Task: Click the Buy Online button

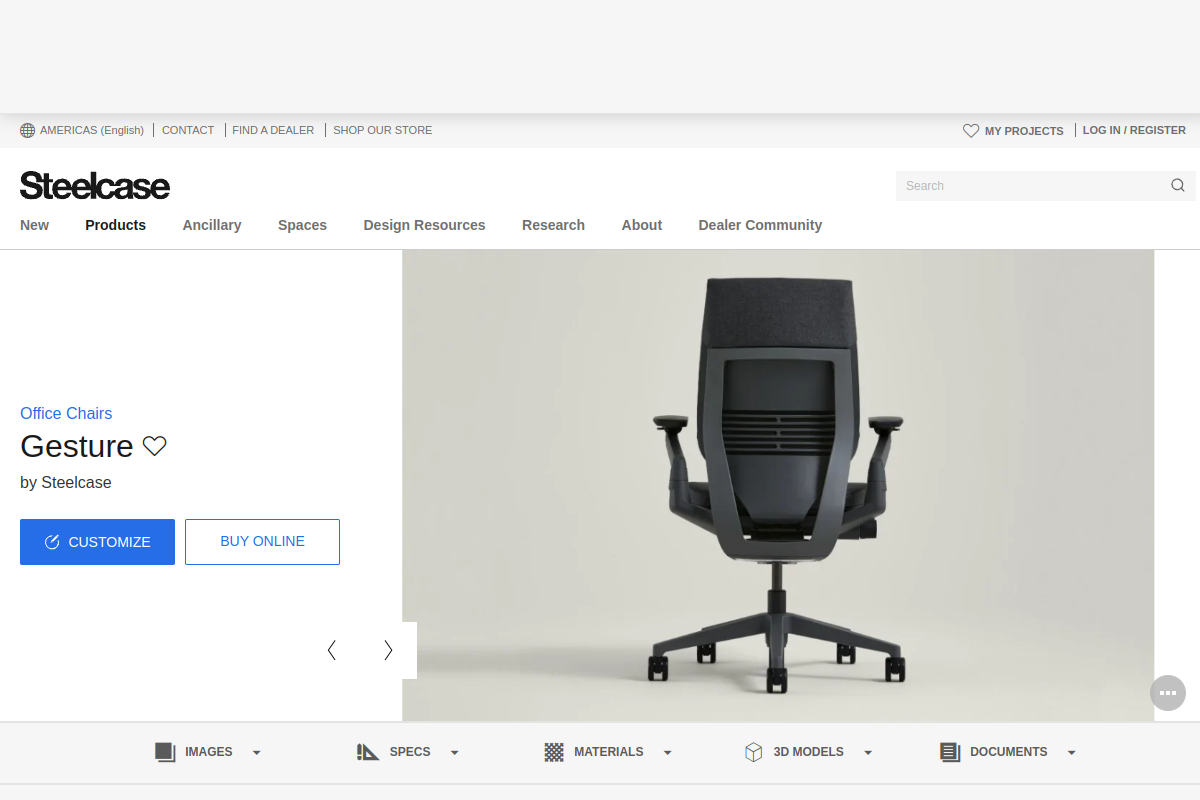Action: click(262, 542)
